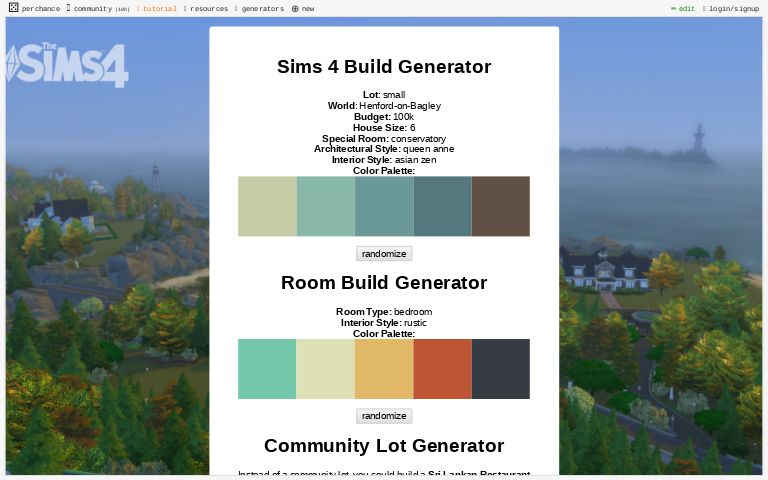The image size is (768, 480).
Task: Select the brown swatch in build palette
Action: click(x=501, y=206)
